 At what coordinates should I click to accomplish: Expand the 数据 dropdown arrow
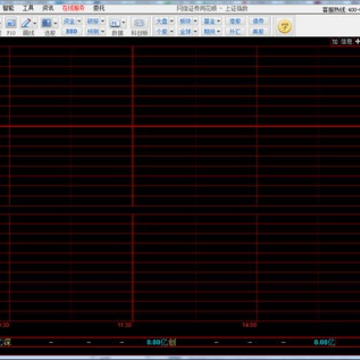click(124, 23)
